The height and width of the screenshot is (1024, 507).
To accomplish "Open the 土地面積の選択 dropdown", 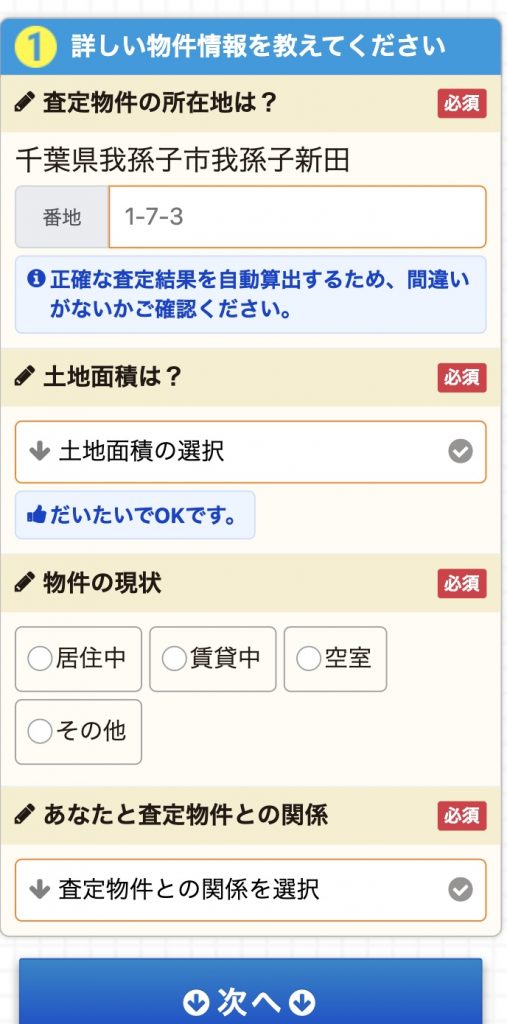I will (251, 452).
